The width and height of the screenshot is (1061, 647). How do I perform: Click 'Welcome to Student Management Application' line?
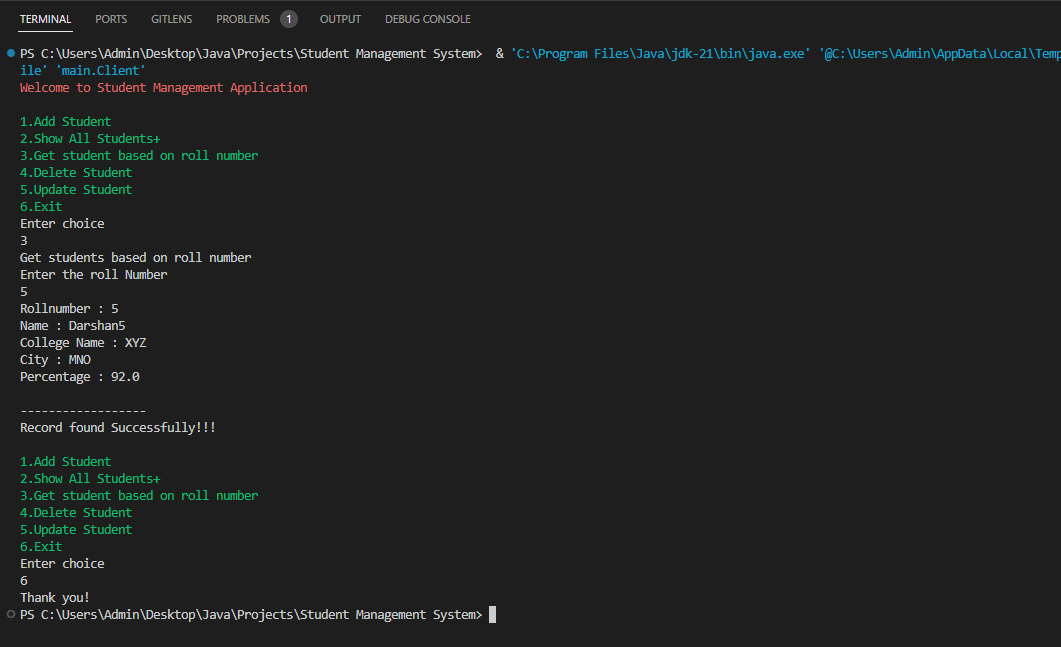(x=164, y=87)
